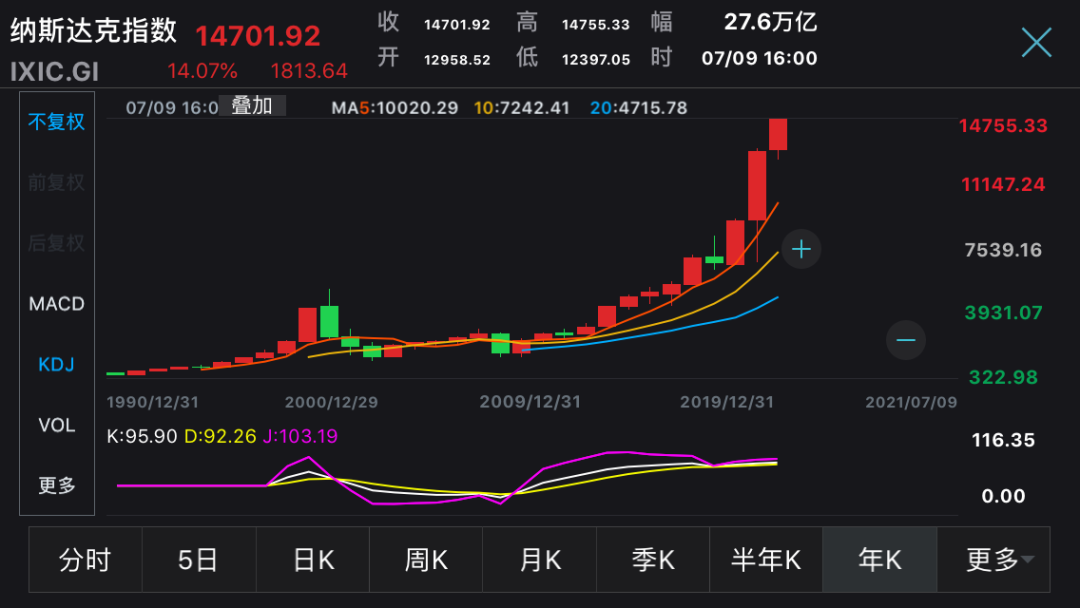This screenshot has height=608, width=1080.
Task: Click the 2019/12/31 date axis label
Action: 727,402
